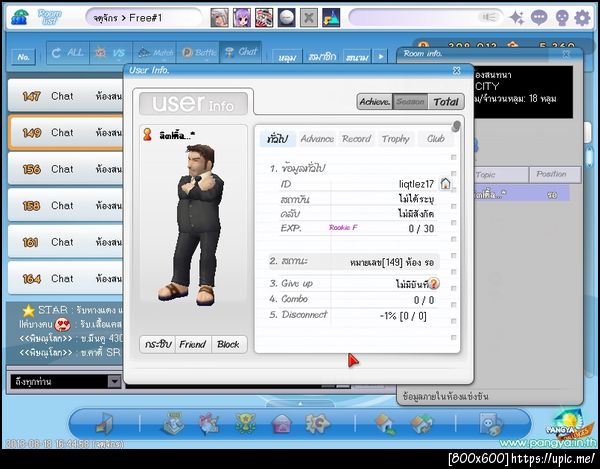Click the สมาชิก column header button

322,57
